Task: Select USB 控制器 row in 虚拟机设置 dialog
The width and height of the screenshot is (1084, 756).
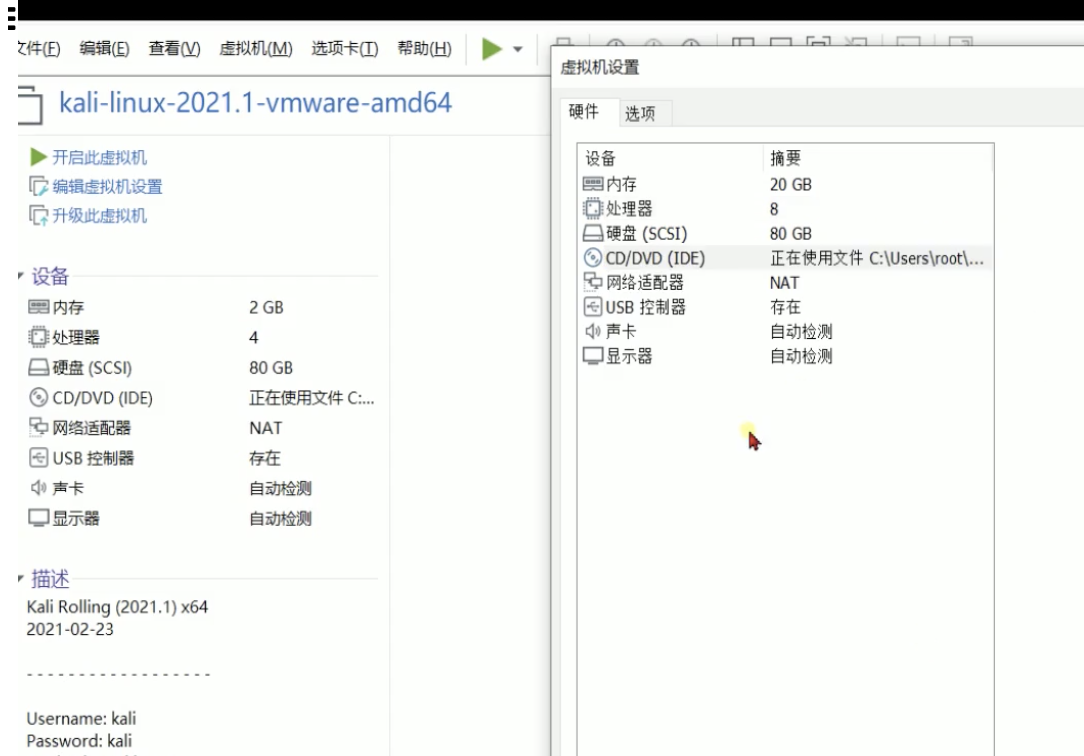Action: tap(785, 307)
